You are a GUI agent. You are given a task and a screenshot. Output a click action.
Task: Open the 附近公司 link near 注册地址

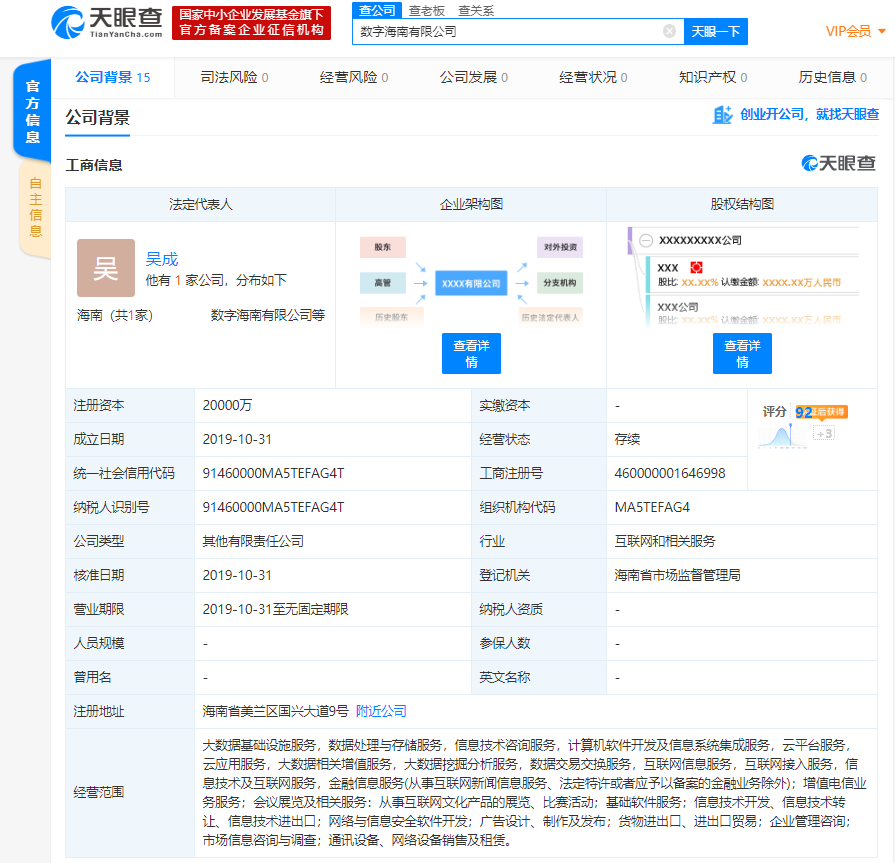pos(381,710)
